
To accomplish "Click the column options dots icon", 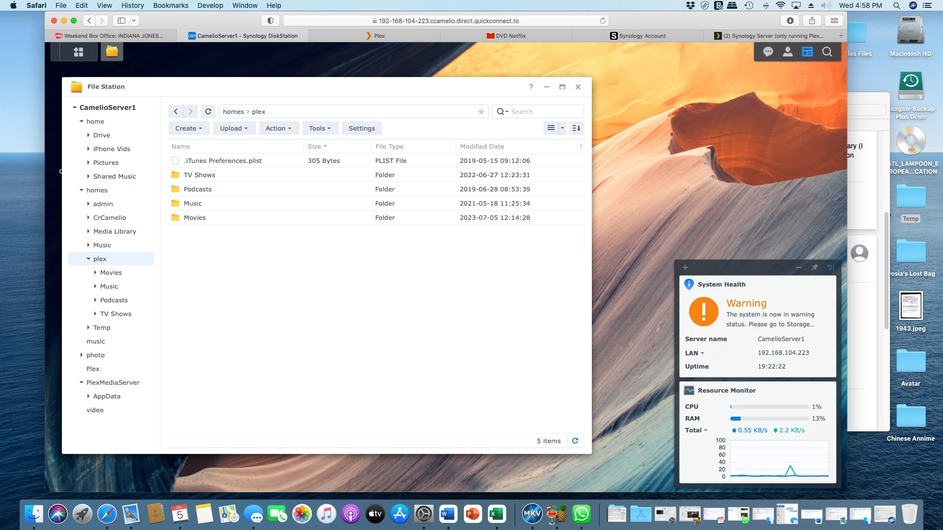I will 580,146.
